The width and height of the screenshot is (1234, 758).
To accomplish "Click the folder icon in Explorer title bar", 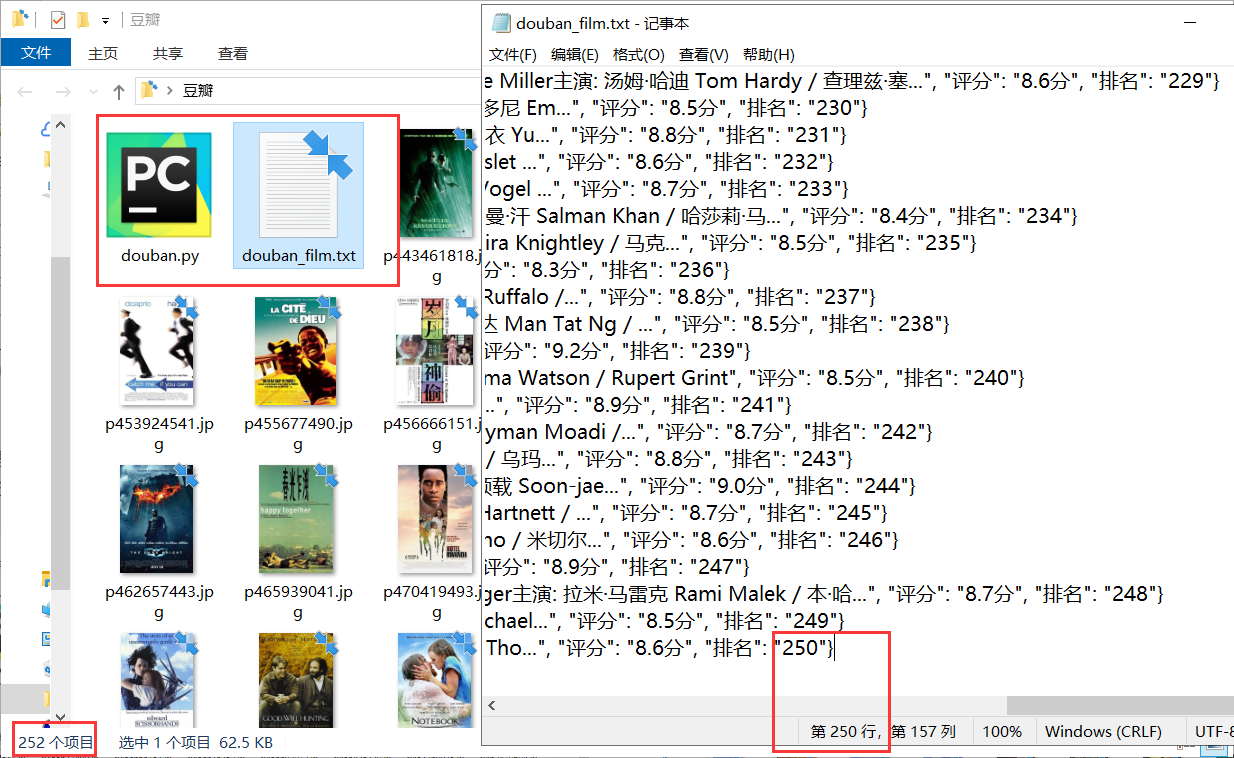I will coord(19,19).
